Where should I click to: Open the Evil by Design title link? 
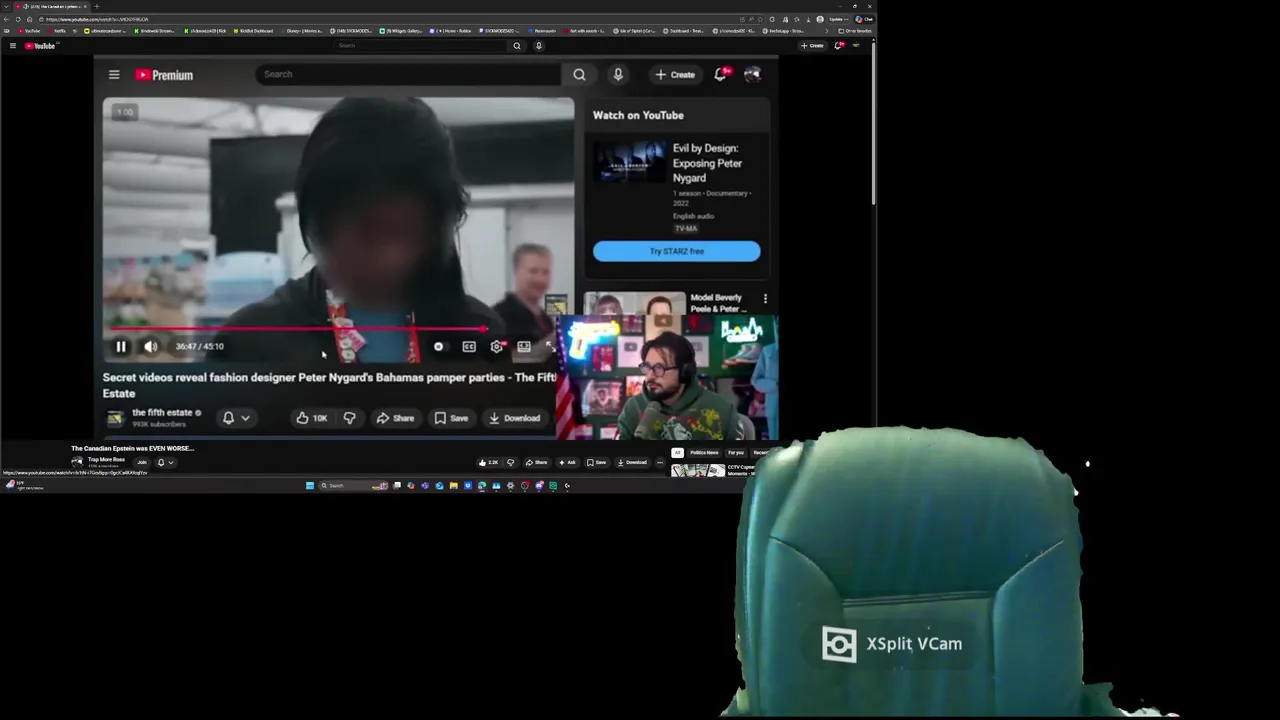pos(707,163)
